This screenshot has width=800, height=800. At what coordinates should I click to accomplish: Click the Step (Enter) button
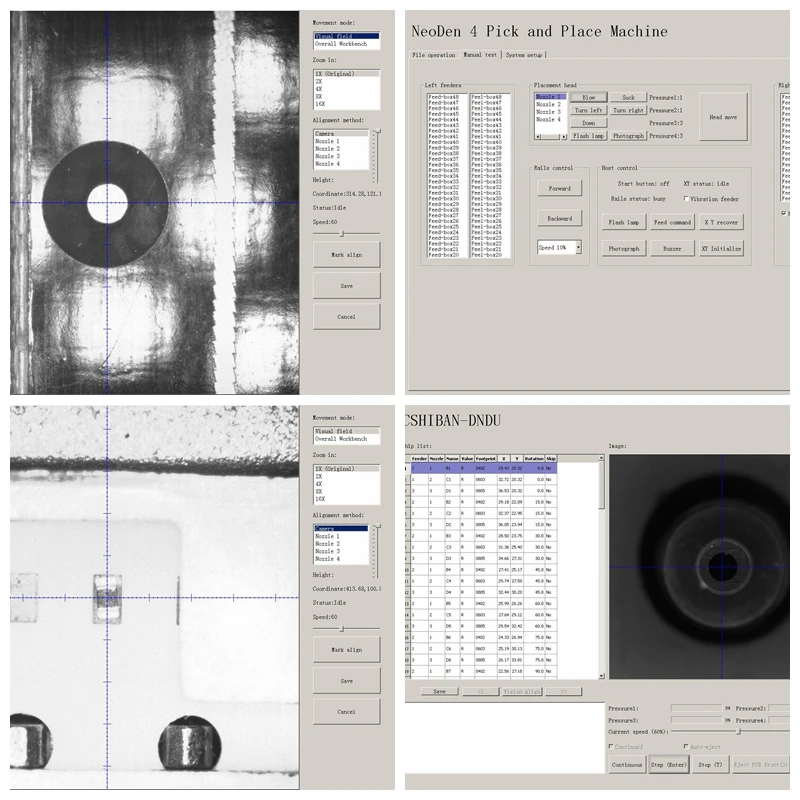click(x=669, y=764)
